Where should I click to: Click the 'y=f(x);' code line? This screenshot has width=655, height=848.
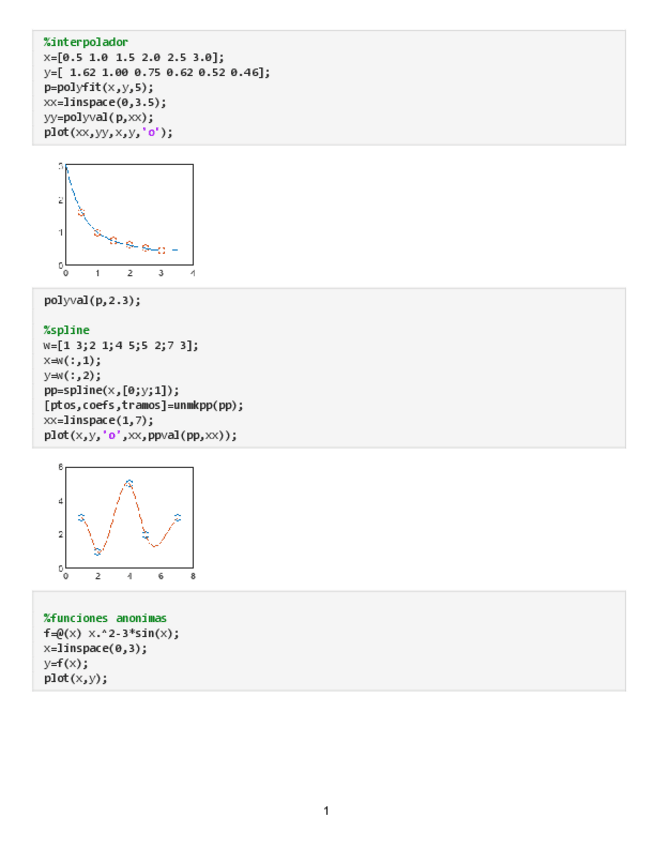65,663
